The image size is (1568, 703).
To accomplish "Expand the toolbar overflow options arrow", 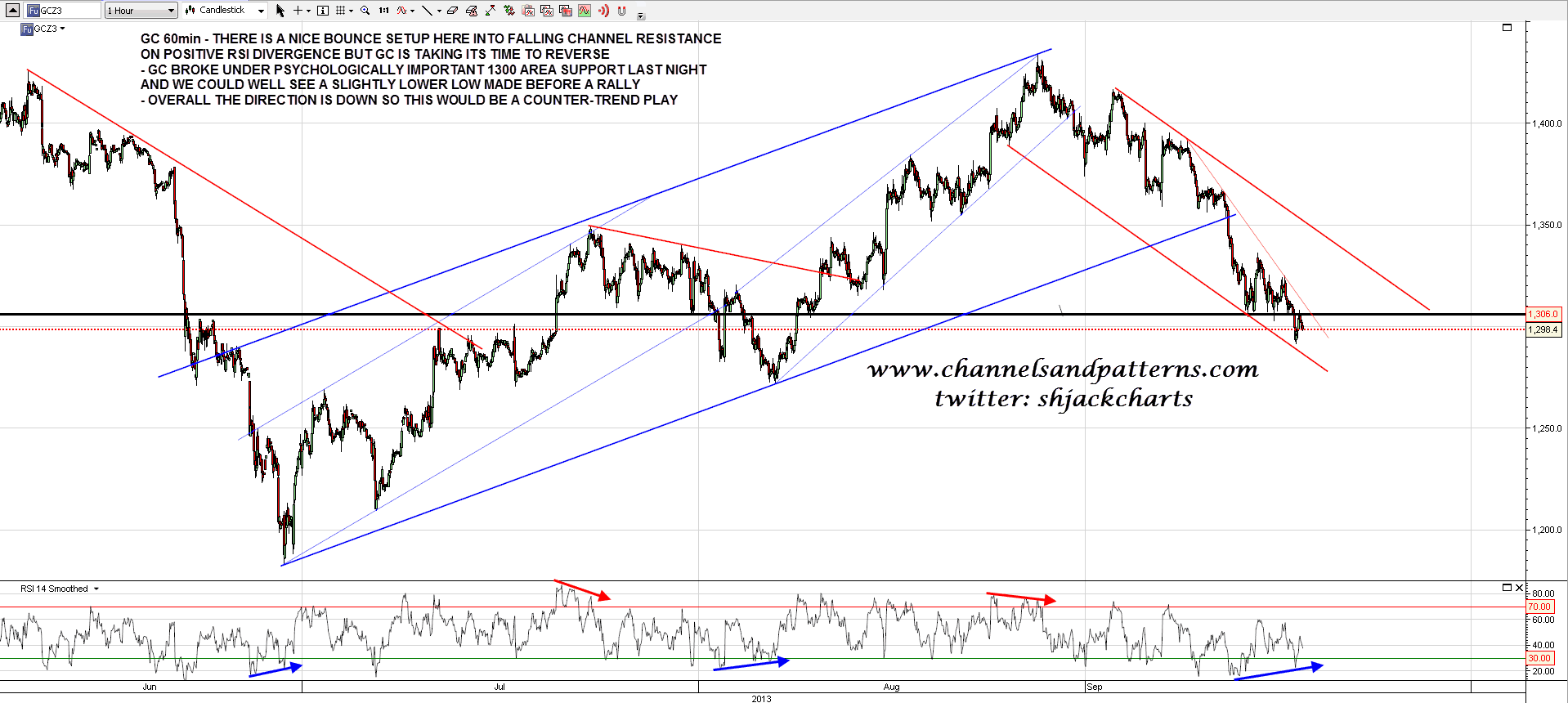I will click(x=640, y=16).
